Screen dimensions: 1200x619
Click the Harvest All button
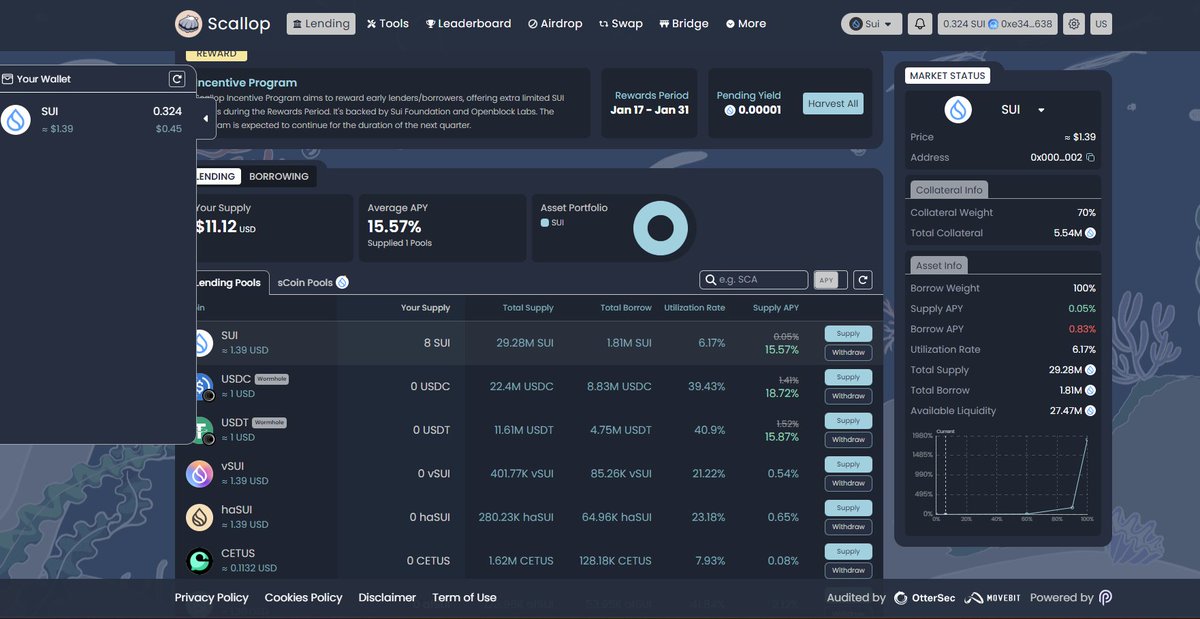pyautogui.click(x=833, y=104)
